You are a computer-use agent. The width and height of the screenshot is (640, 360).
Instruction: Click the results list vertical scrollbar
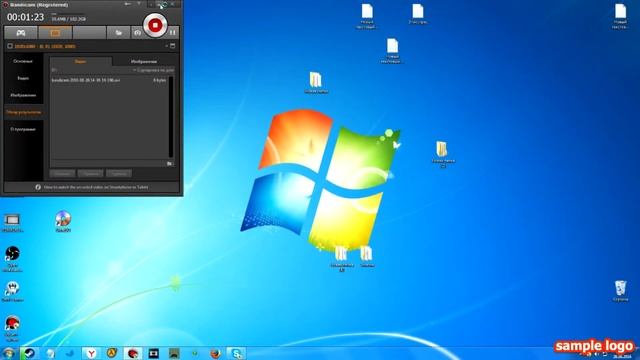point(171,117)
